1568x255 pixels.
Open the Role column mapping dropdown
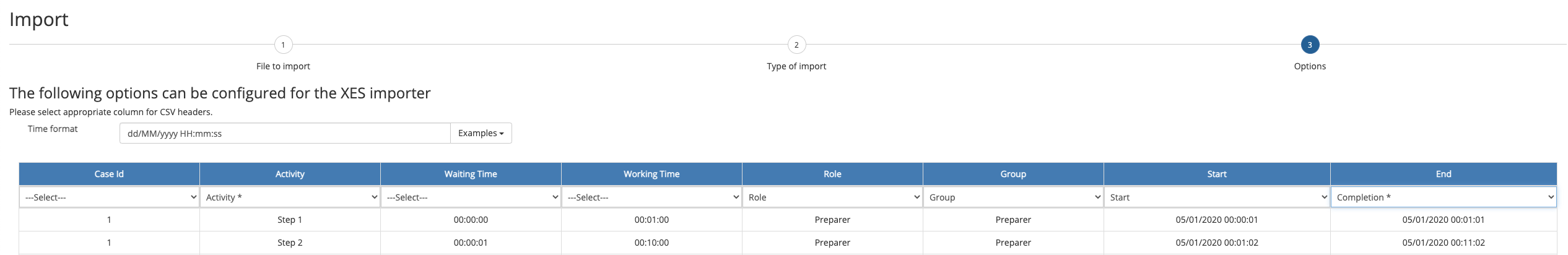pyautogui.click(x=832, y=197)
